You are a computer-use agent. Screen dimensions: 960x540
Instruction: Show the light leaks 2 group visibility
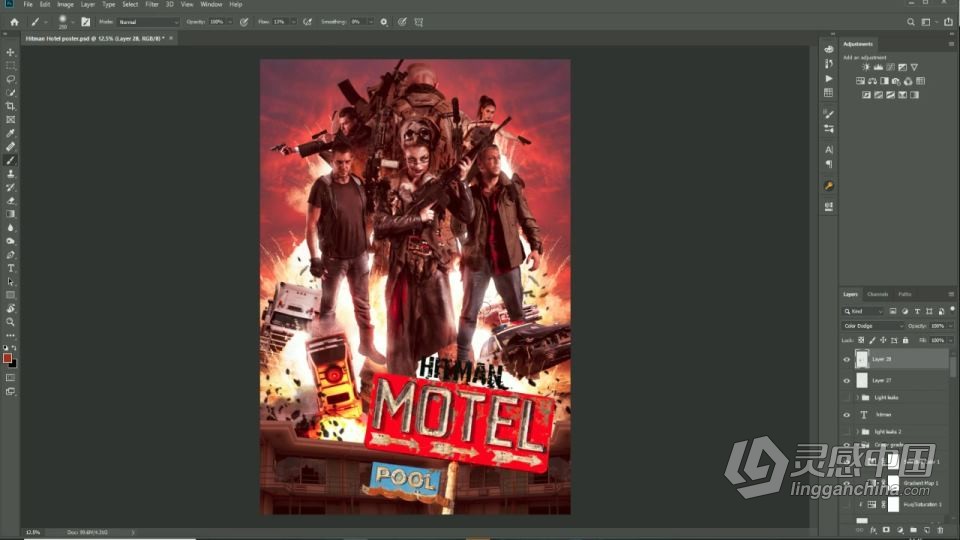click(x=847, y=432)
